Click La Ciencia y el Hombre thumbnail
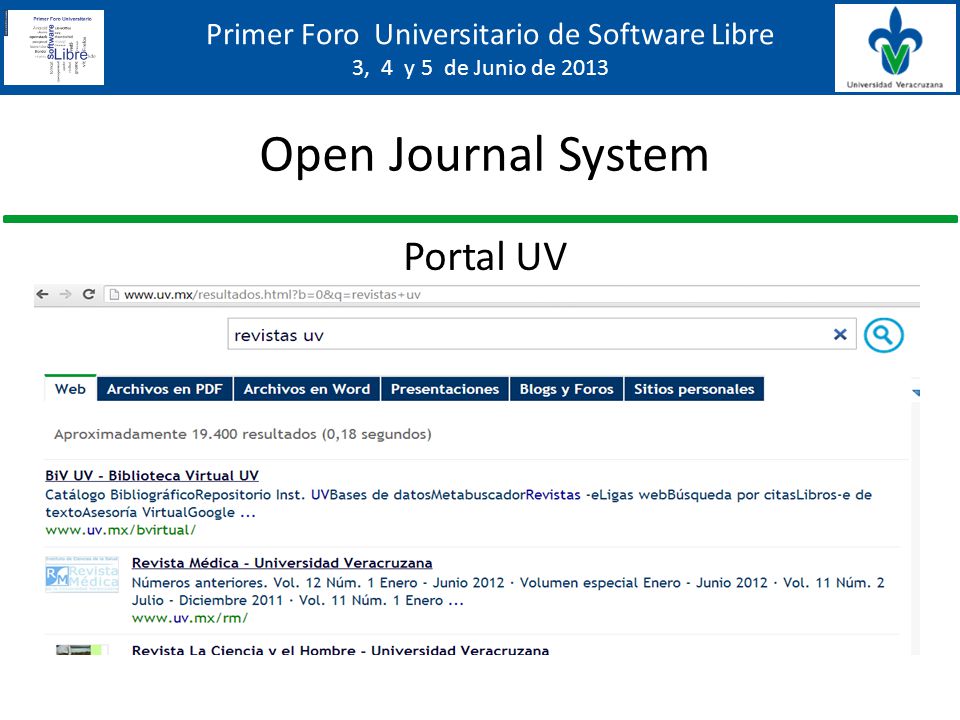960x720 pixels. (x=82, y=650)
